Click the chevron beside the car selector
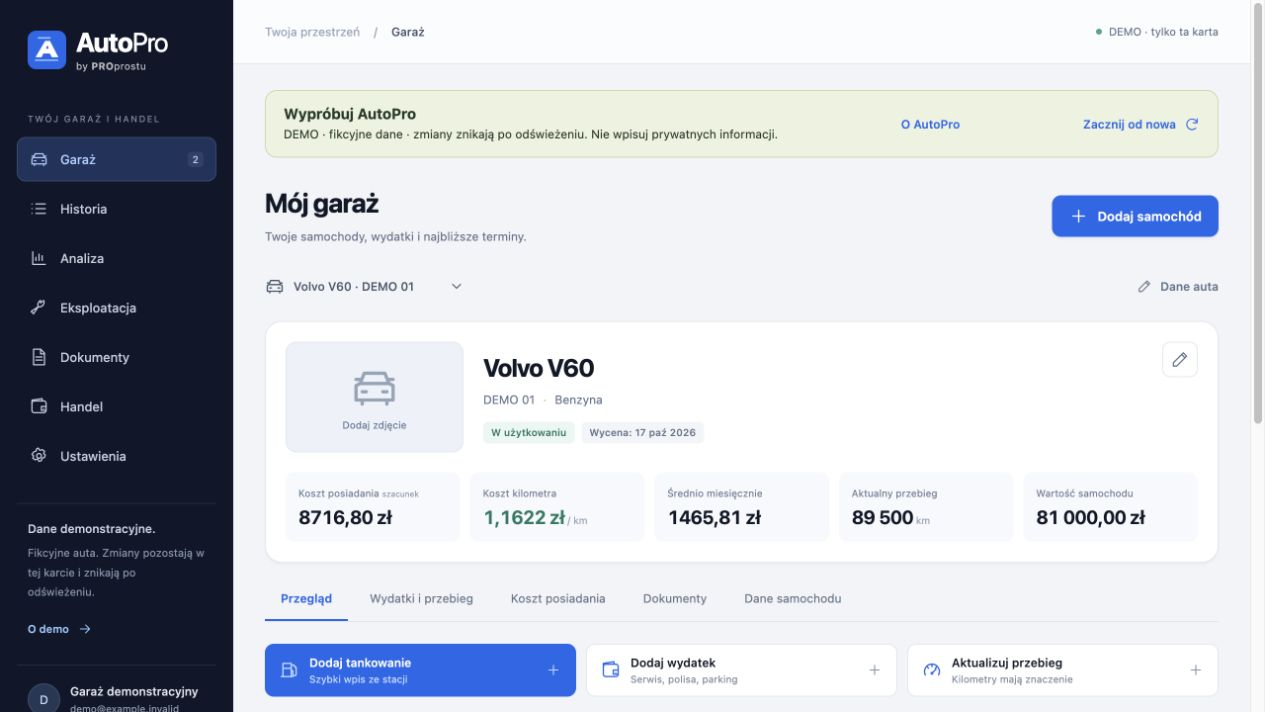 point(457,286)
